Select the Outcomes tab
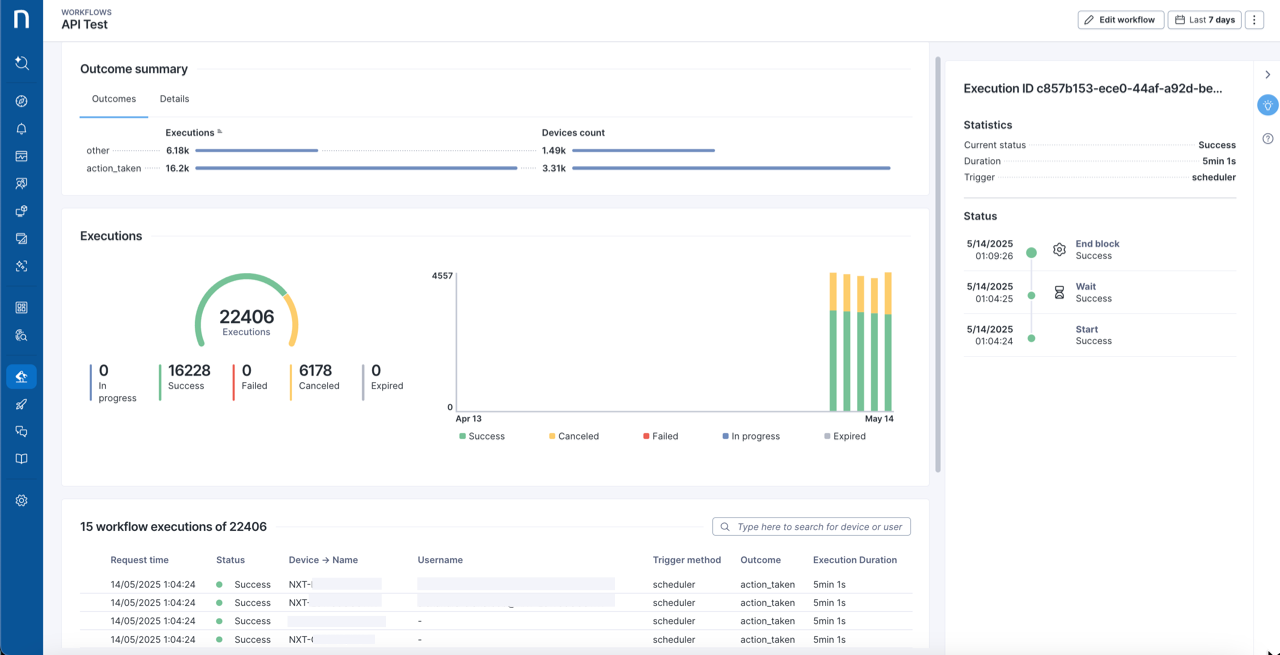The width and height of the screenshot is (1280, 655). click(114, 99)
